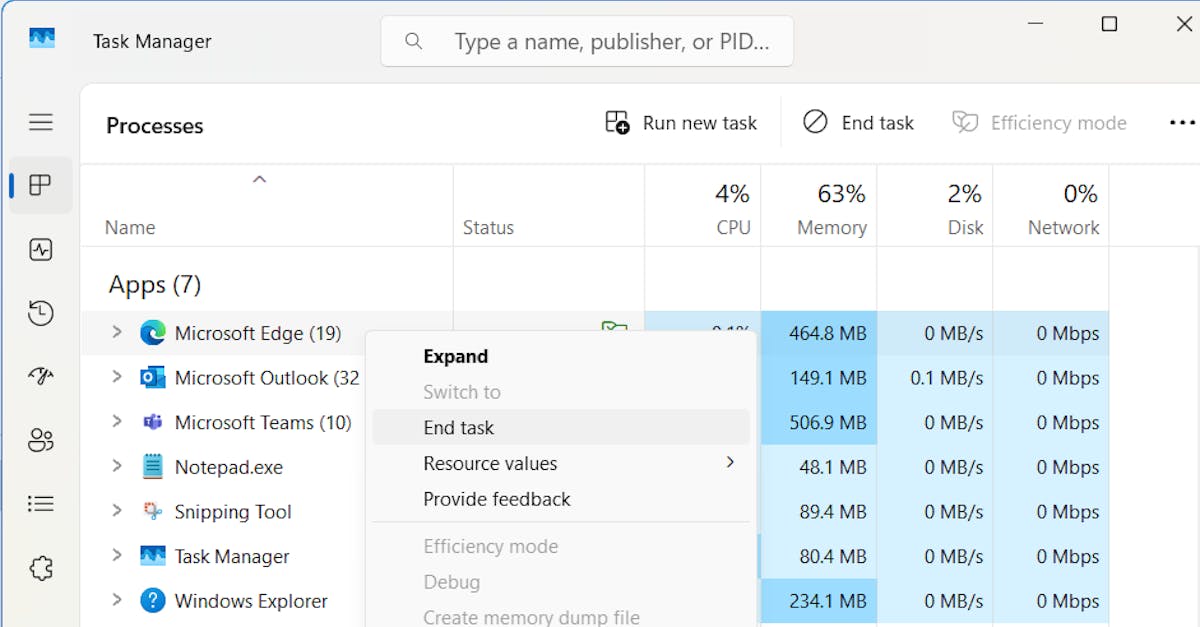The height and width of the screenshot is (627, 1200).
Task: Sort by the Memory column header
Action: [x=819, y=206]
